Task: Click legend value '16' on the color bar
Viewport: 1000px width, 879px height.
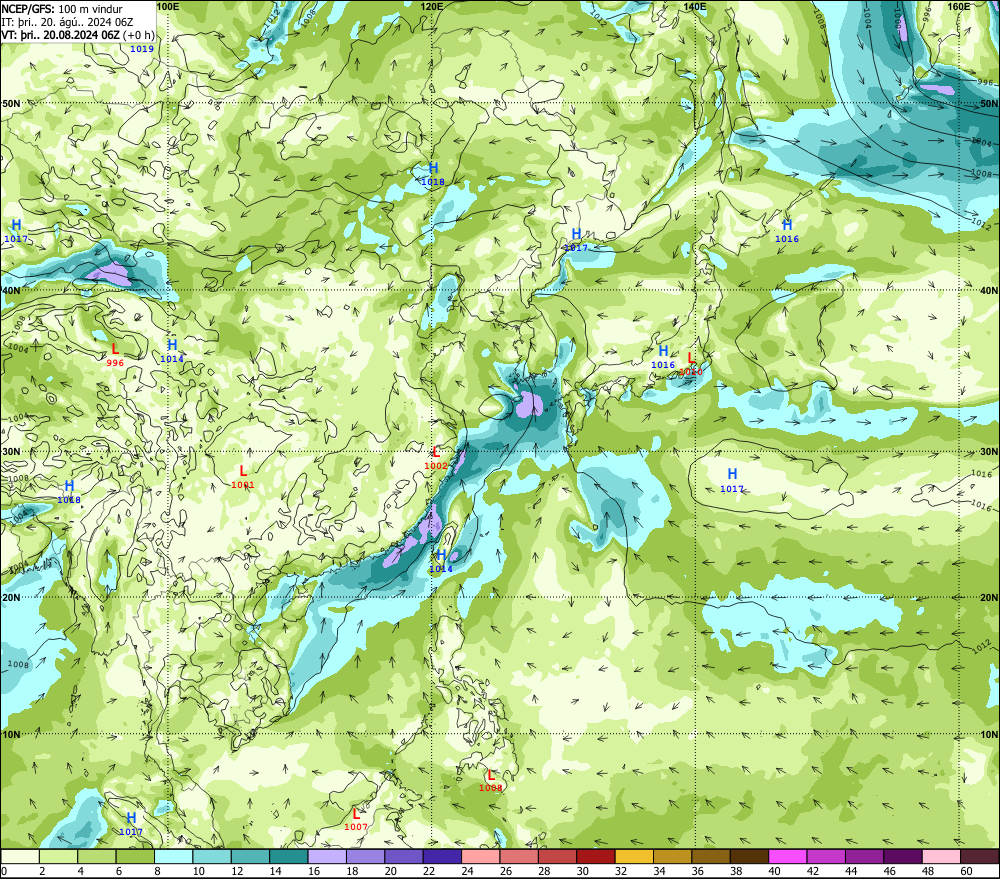Action: (313, 871)
